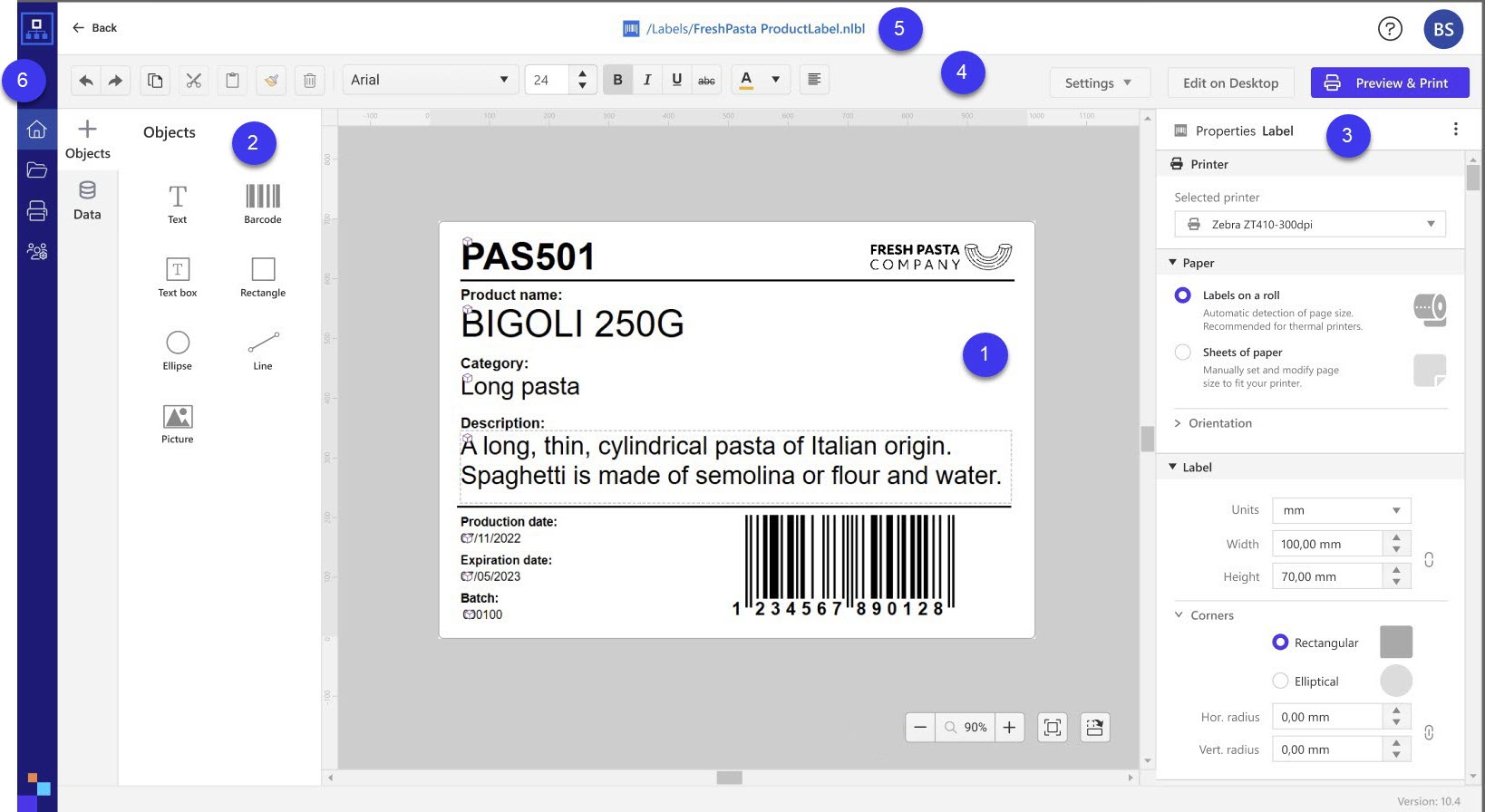The image size is (1485, 812).
Task: Open the Settings dropdown
Action: coord(1100,82)
